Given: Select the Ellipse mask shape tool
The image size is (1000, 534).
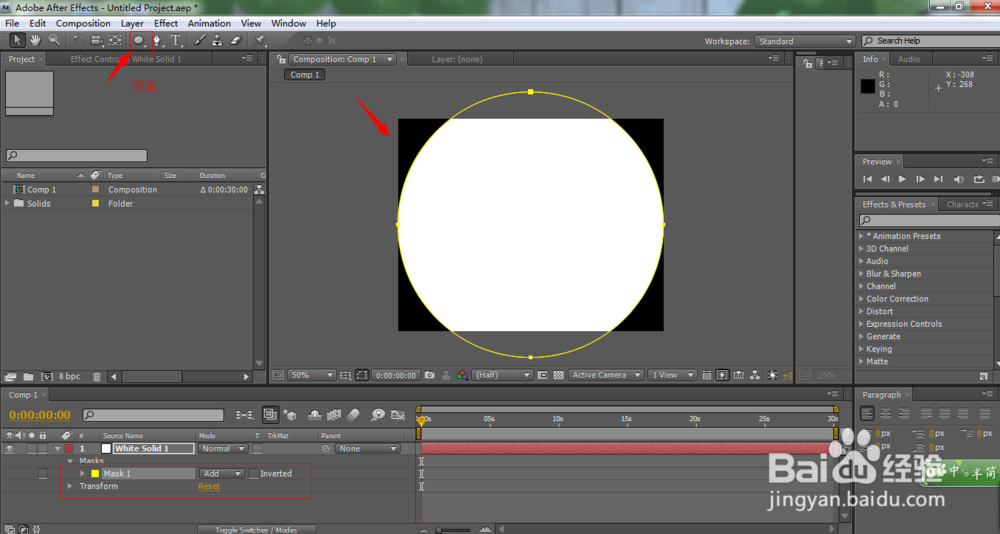Looking at the screenshot, I should coord(138,40).
